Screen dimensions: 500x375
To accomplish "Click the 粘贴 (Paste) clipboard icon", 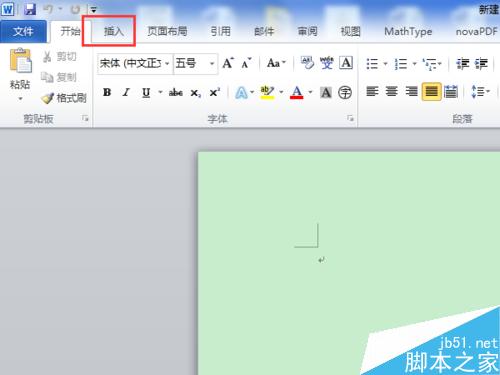I will tap(20, 61).
